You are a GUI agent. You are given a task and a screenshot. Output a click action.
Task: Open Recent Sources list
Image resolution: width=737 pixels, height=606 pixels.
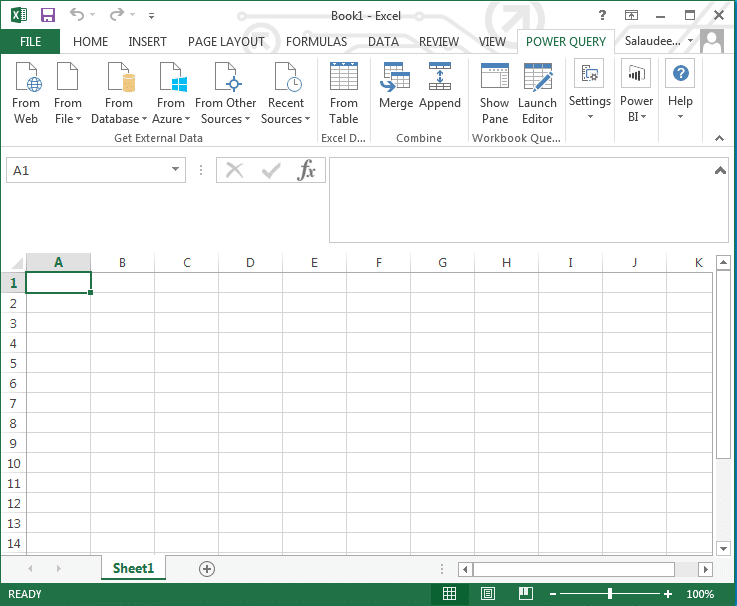pyautogui.click(x=286, y=94)
